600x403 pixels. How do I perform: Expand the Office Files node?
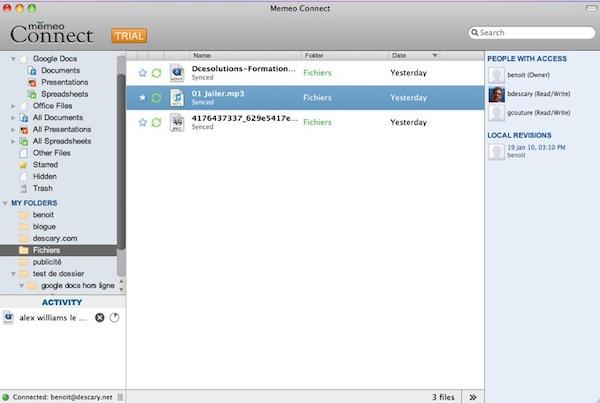pyautogui.click(x=13, y=106)
